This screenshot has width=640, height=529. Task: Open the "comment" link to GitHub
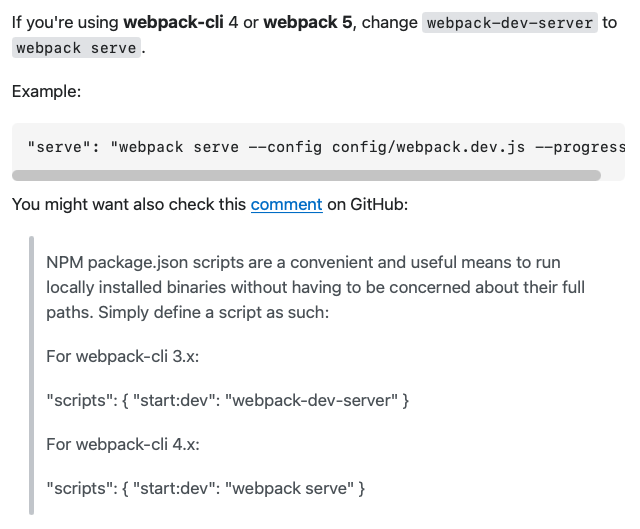click(x=286, y=204)
